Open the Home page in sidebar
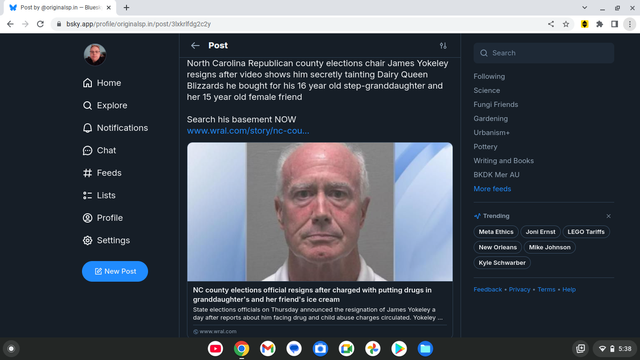Screen dimensions: 640x360 pyautogui.click(x=102, y=83)
